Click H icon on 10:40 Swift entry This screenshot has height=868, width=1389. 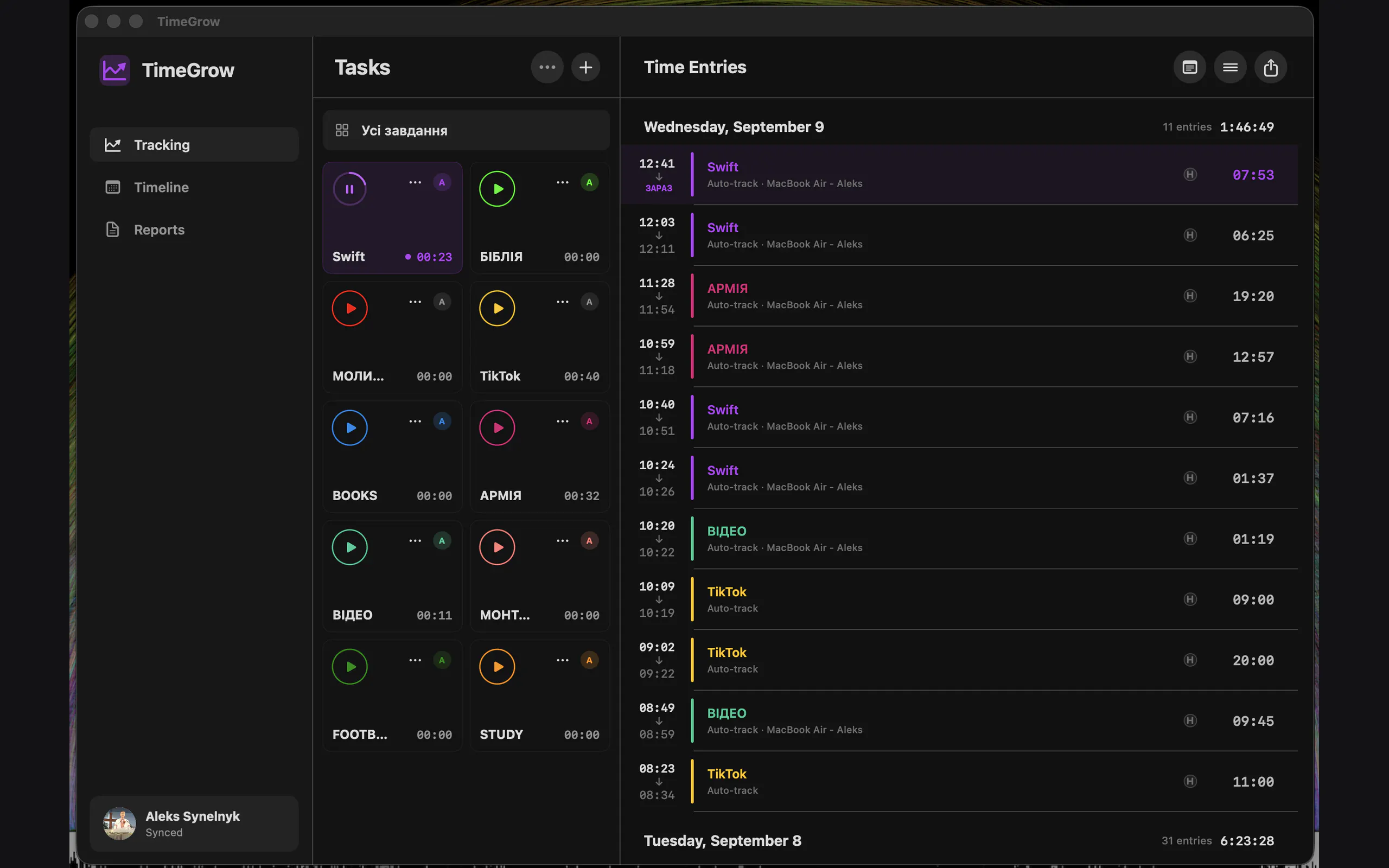point(1190,417)
